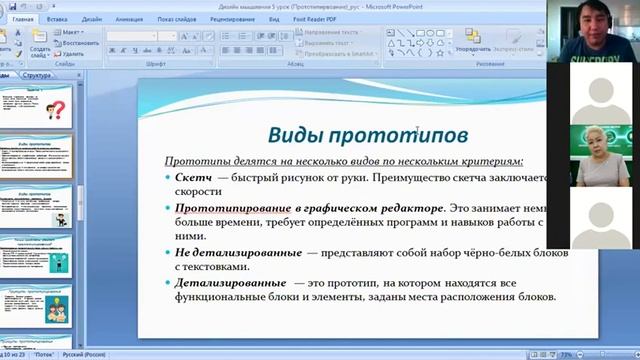Switch to the Анимация ribbon tab
Image resolution: width=640 pixels, height=360 pixels.
129,19
